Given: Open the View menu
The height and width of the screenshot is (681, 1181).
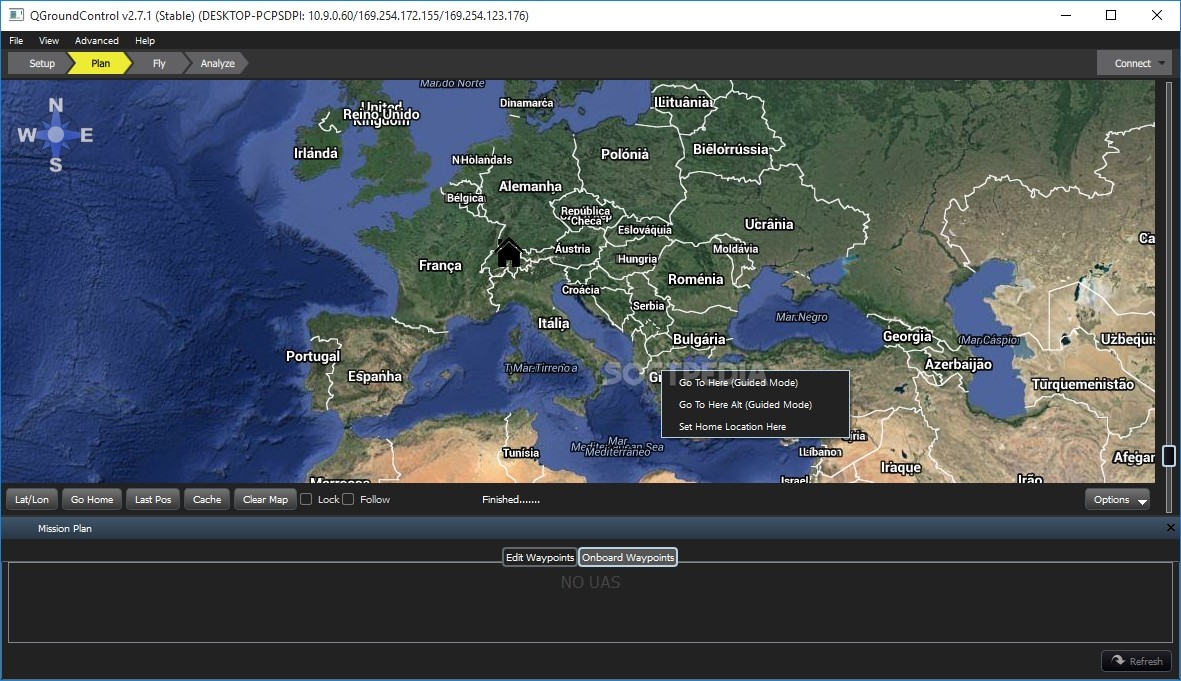Looking at the screenshot, I should point(49,41).
